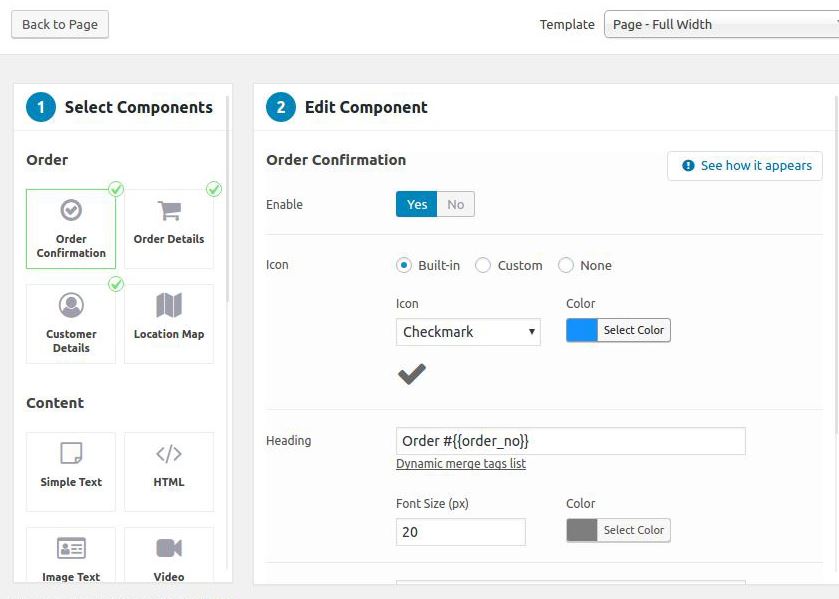This screenshot has height=599, width=839.
Task: Switch Enable toggle to No
Action: 455,204
